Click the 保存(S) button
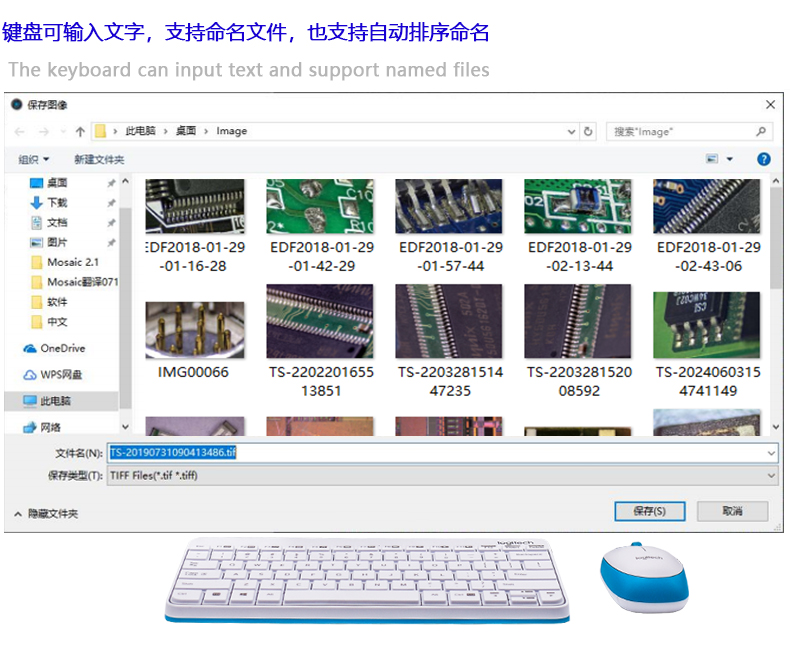This screenshot has height=653, width=790. [x=649, y=511]
